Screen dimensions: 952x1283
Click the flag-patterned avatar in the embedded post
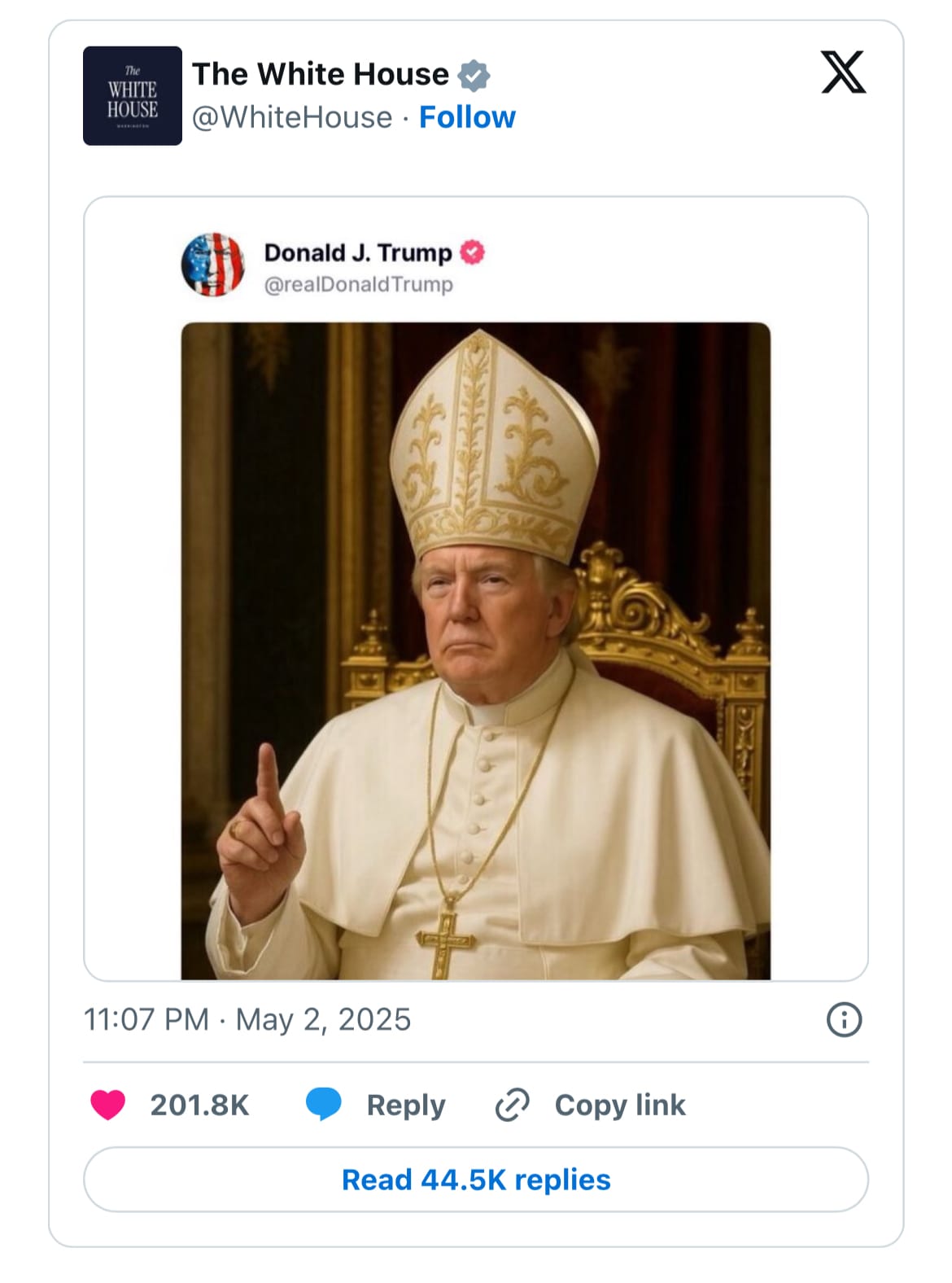point(212,264)
